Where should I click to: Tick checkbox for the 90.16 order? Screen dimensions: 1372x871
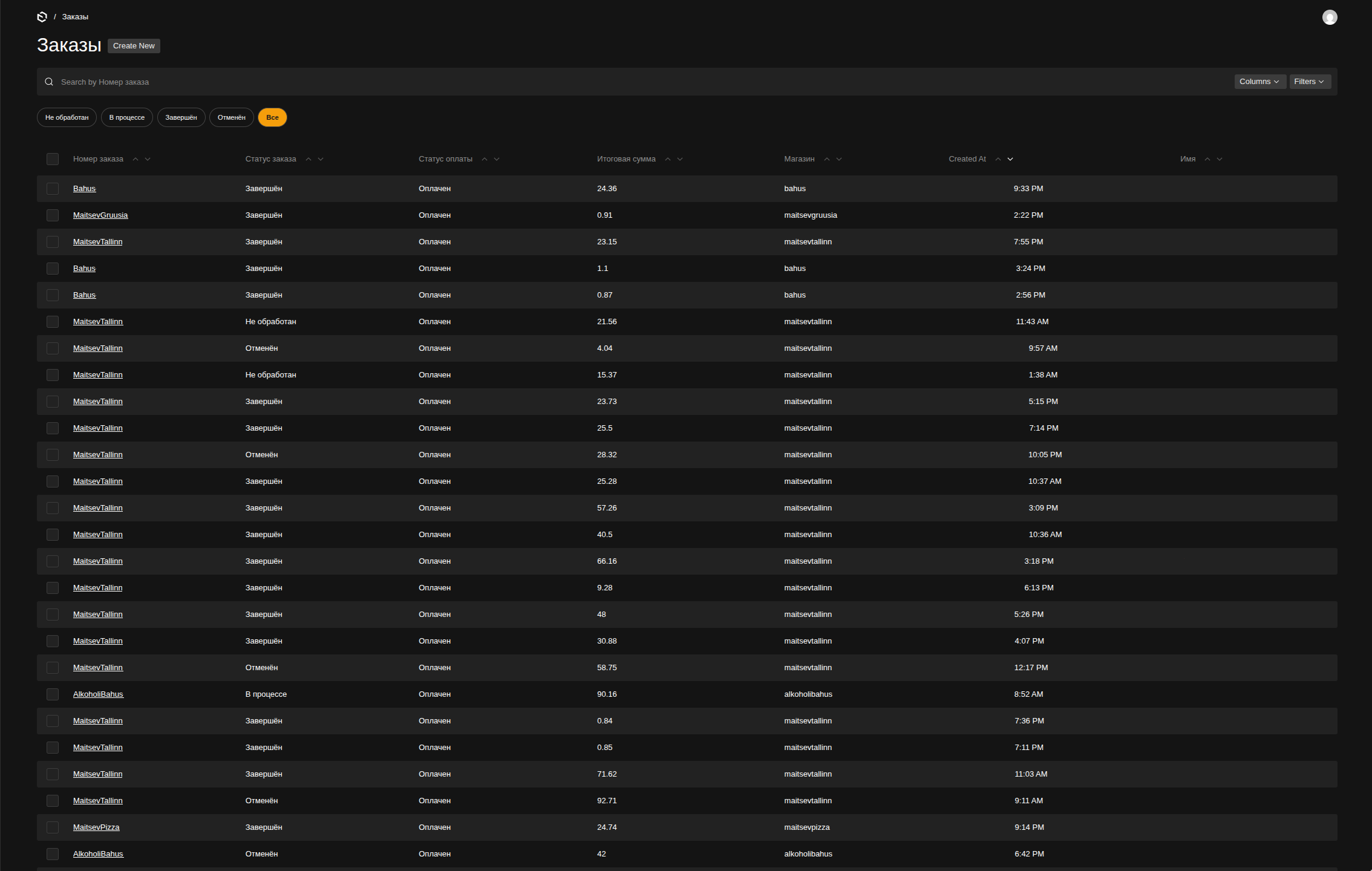click(x=53, y=694)
